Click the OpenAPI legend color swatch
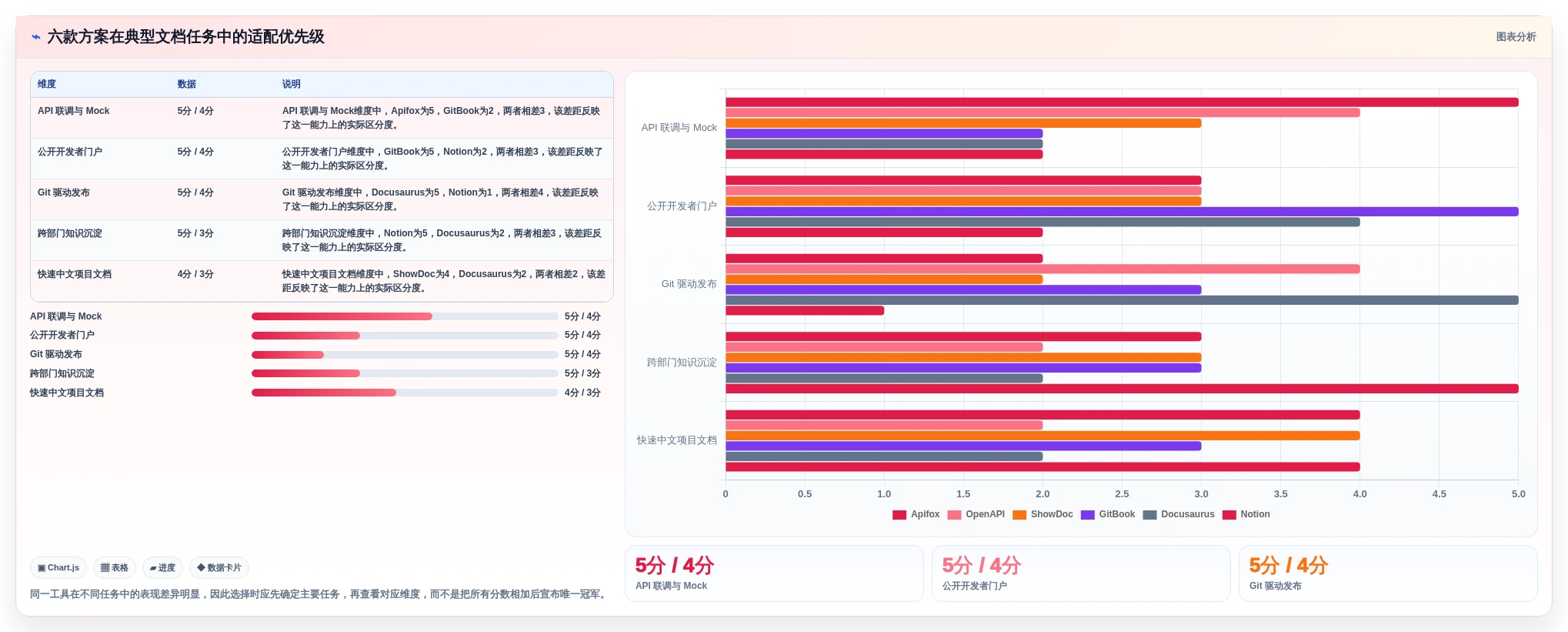The width and height of the screenshot is (1568, 632). click(x=954, y=515)
